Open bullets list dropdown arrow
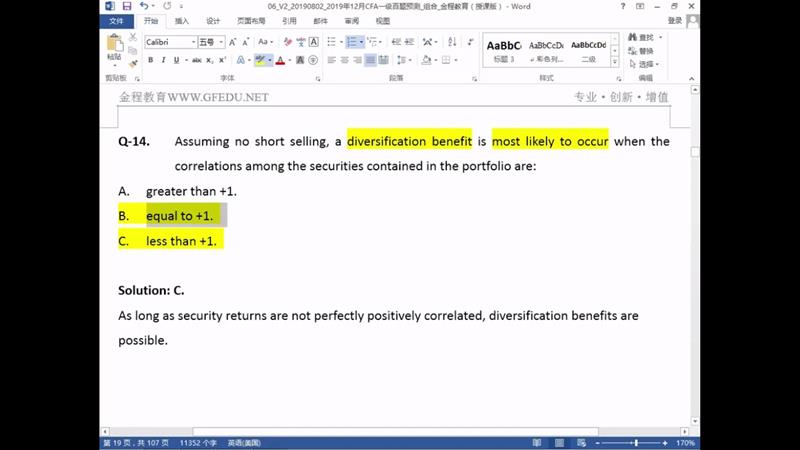 [x=341, y=42]
